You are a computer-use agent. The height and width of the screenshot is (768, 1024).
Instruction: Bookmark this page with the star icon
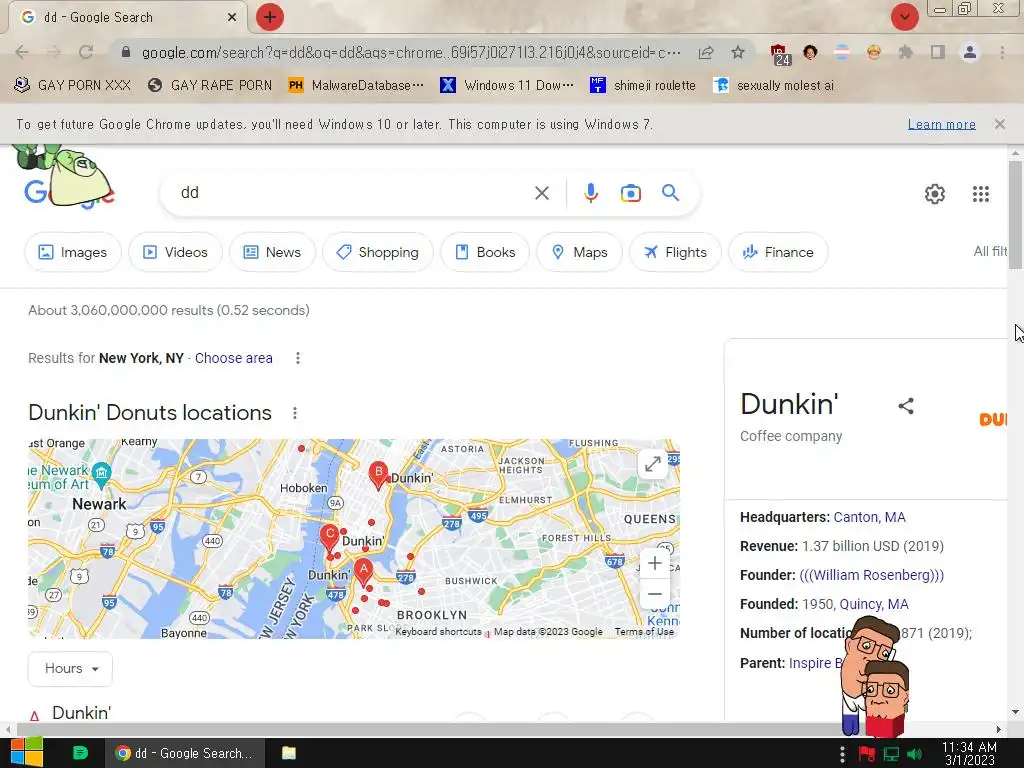738,52
